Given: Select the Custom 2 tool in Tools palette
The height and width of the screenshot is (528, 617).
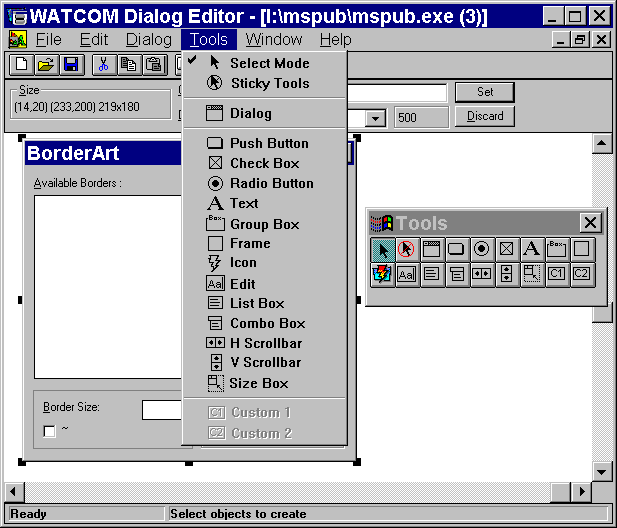Looking at the screenshot, I should pos(582,274).
